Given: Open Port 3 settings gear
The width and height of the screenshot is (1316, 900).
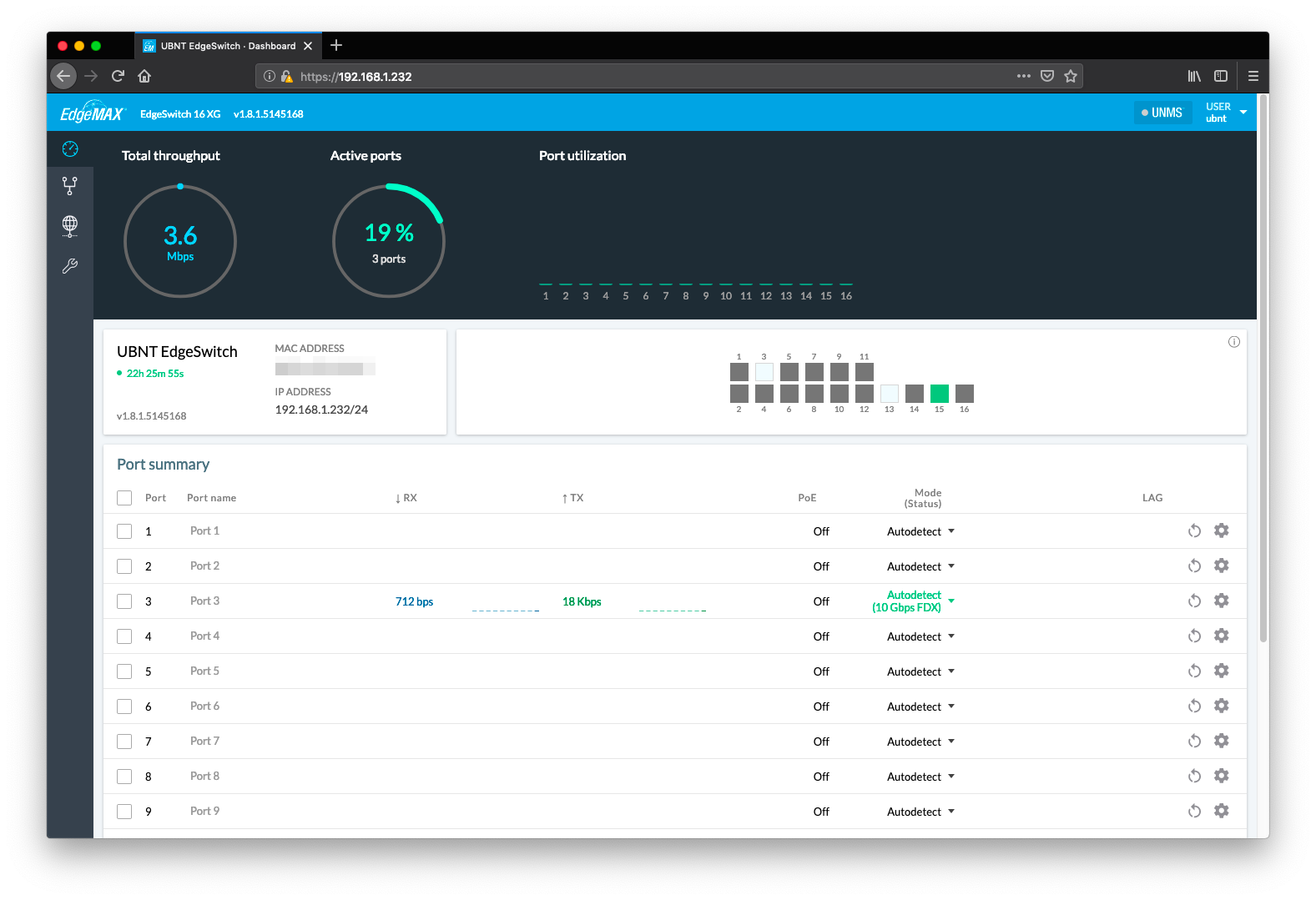Looking at the screenshot, I should (x=1222, y=601).
